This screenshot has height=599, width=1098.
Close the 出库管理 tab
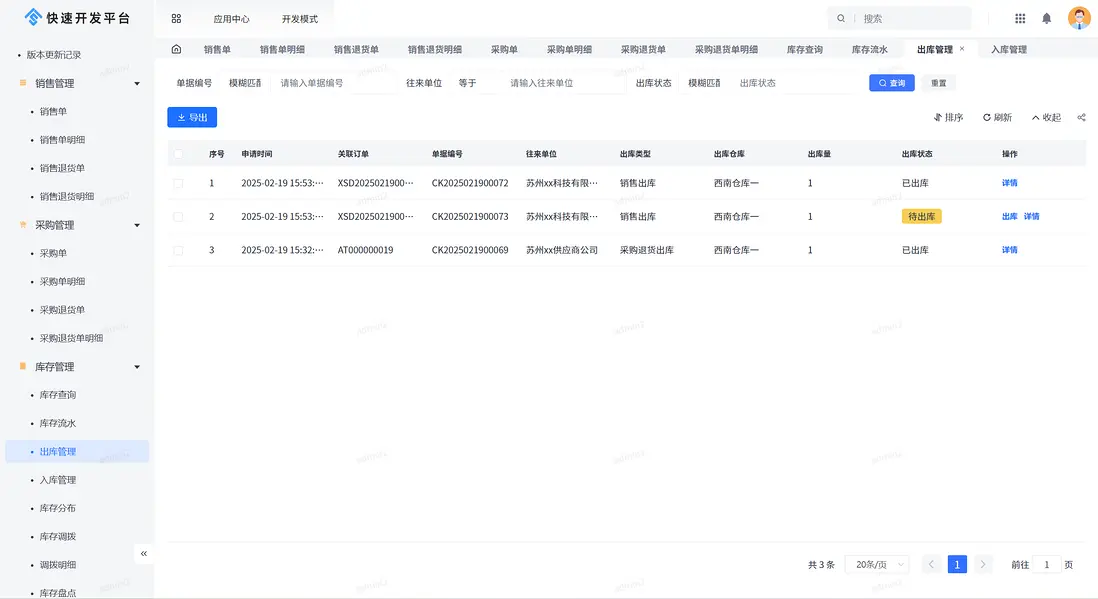pyautogui.click(x=962, y=49)
